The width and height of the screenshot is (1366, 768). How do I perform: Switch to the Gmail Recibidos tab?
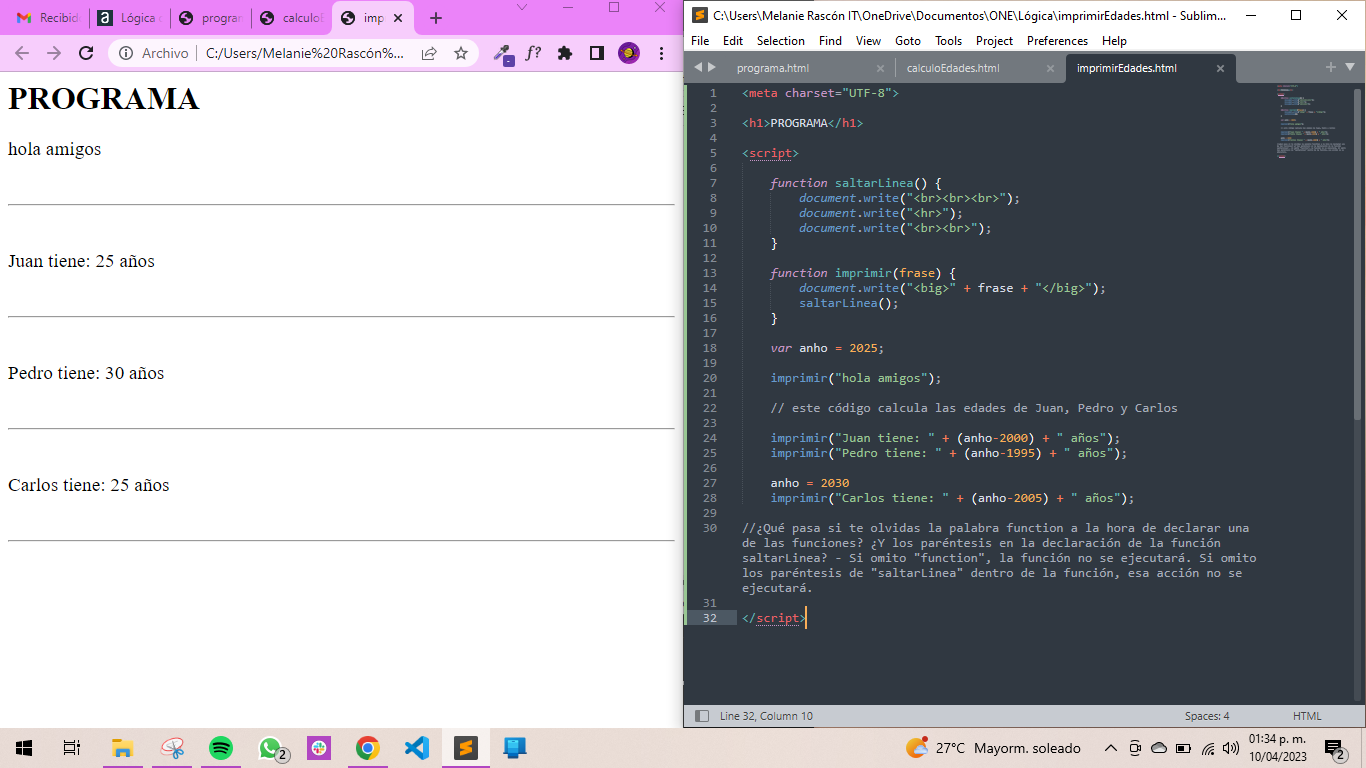pyautogui.click(x=48, y=18)
